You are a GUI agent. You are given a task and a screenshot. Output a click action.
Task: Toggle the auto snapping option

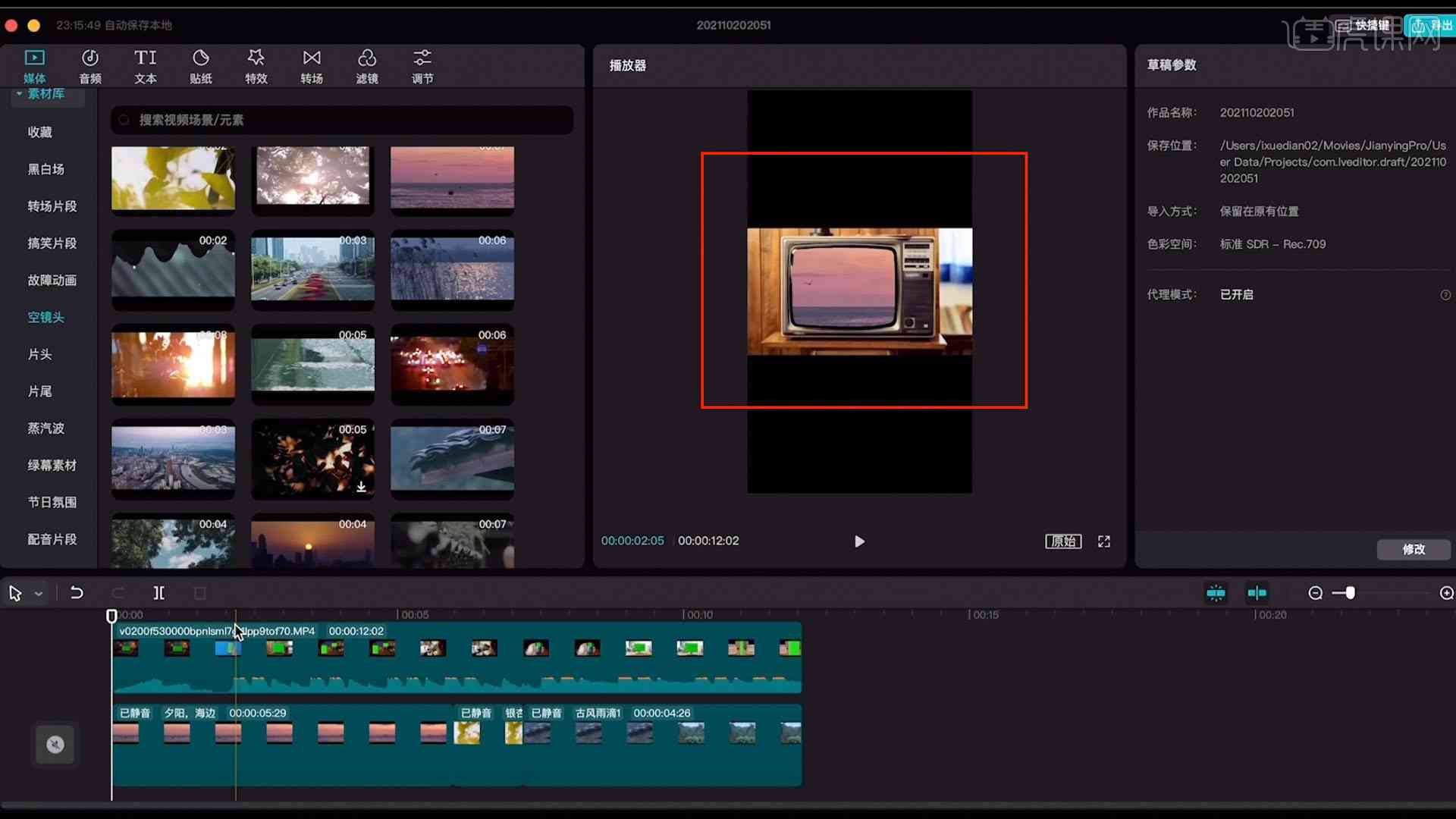click(x=1216, y=593)
